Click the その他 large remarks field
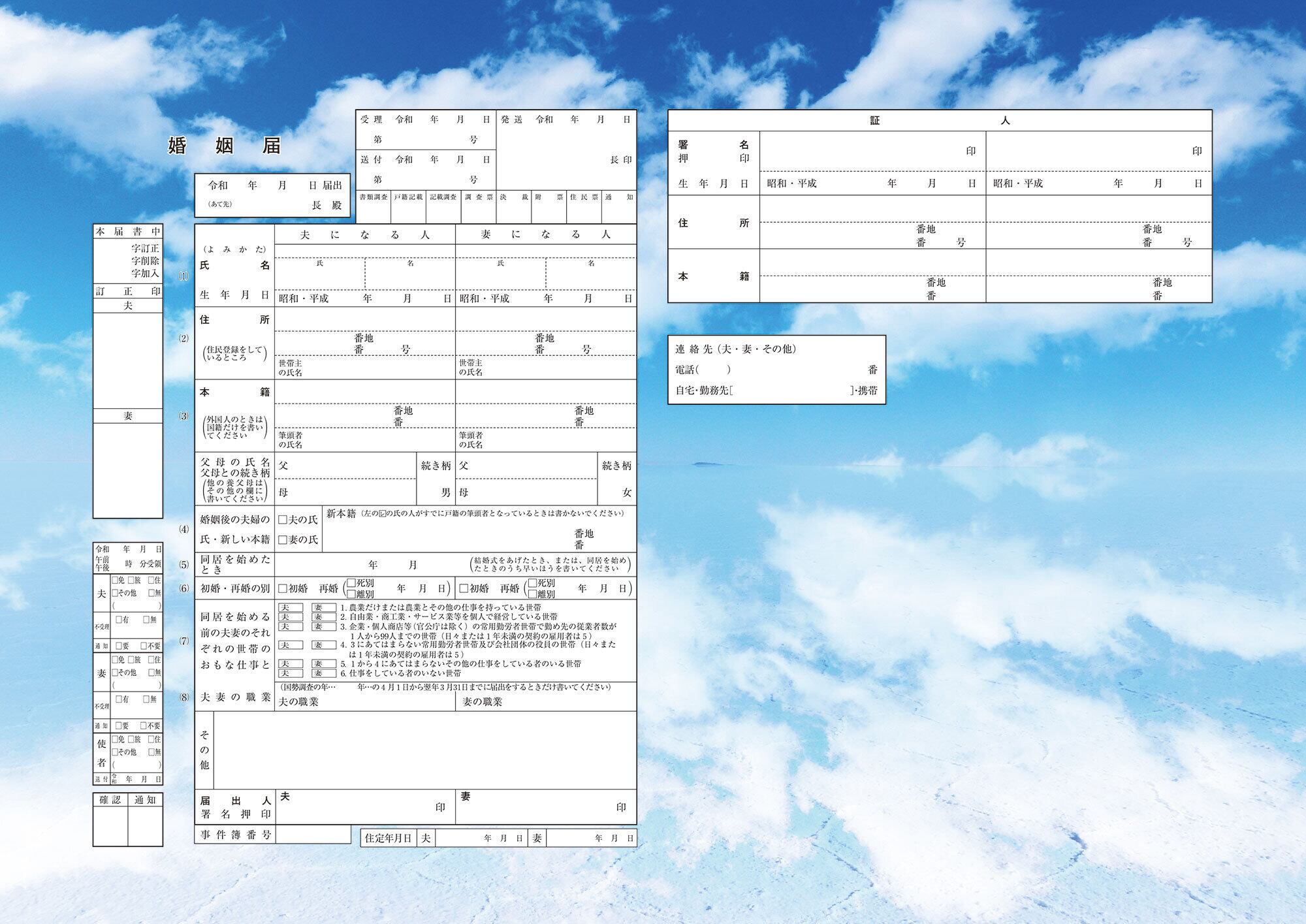The image size is (1306, 924). [x=424, y=750]
